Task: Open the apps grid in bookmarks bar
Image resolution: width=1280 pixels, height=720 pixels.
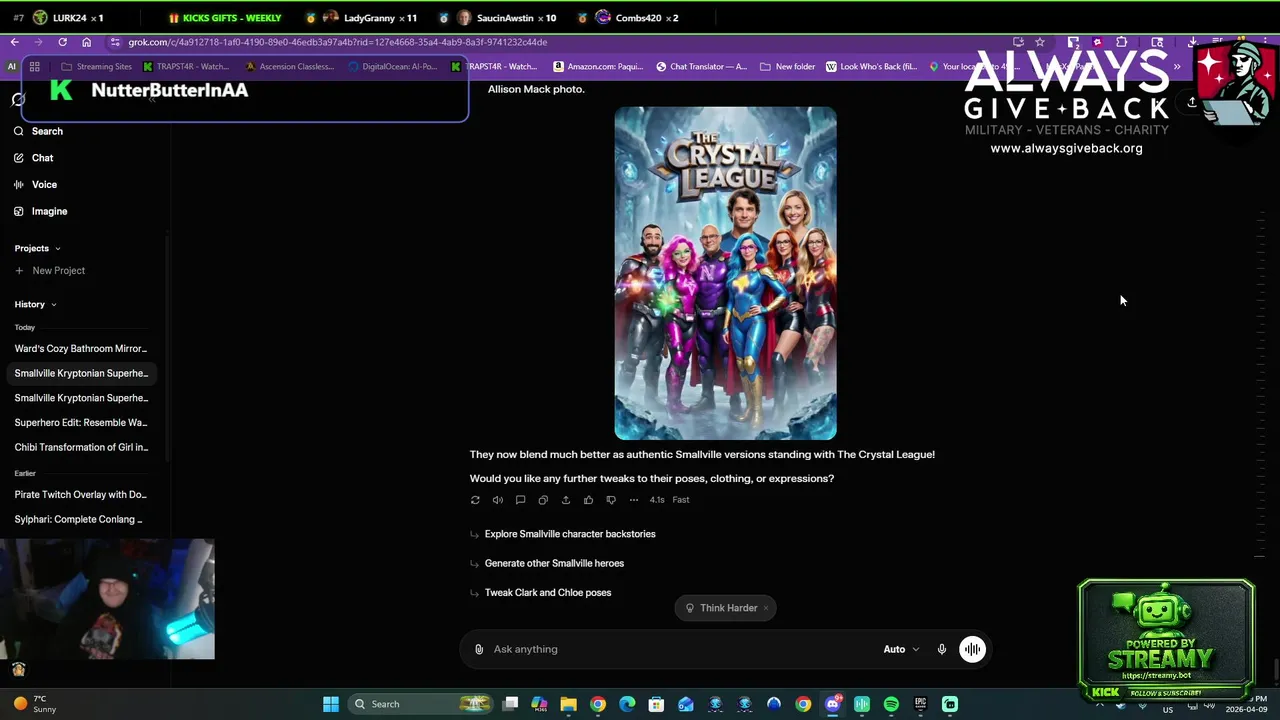Action: pos(34,67)
